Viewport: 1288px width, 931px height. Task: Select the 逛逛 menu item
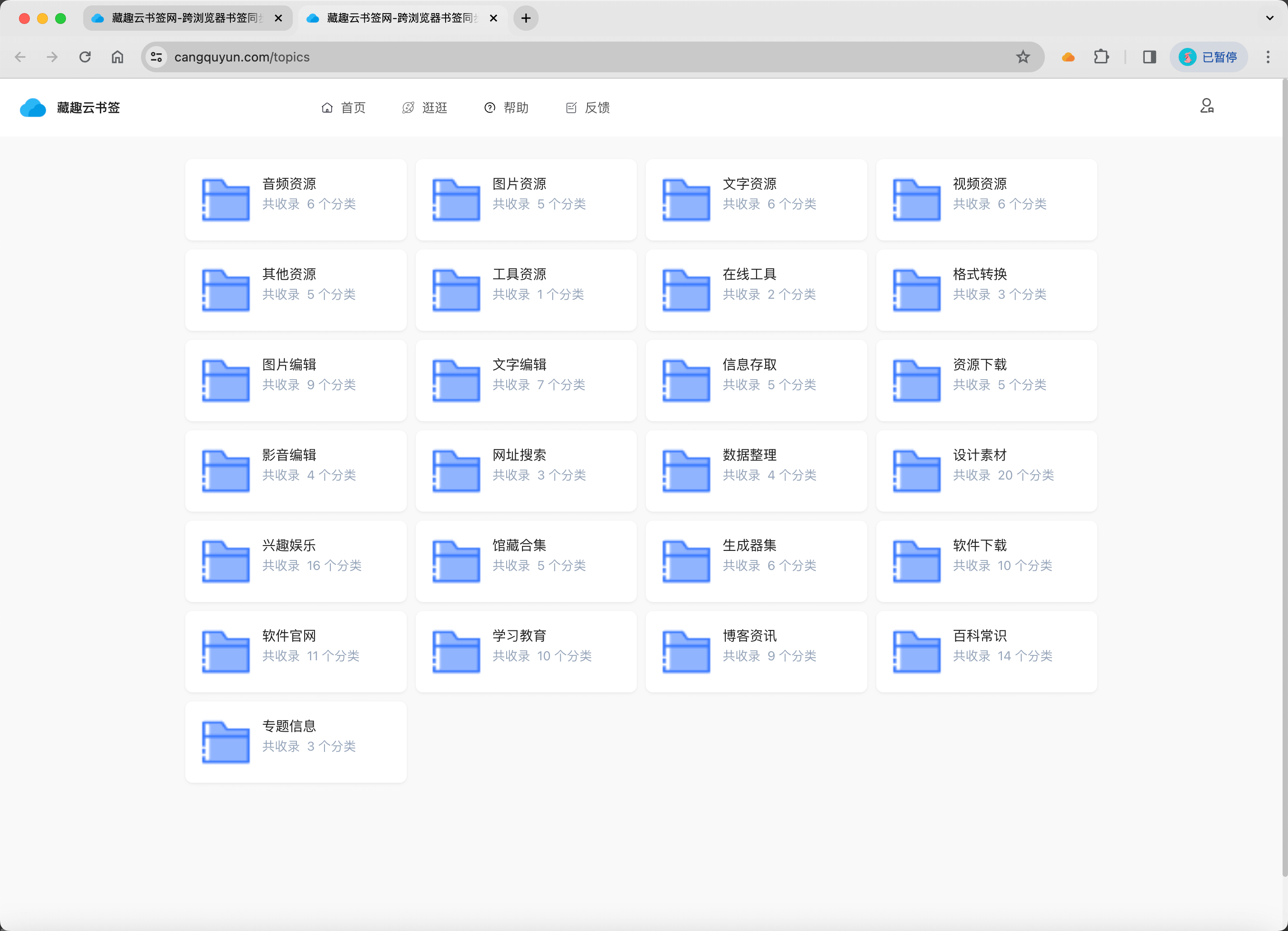click(x=425, y=108)
